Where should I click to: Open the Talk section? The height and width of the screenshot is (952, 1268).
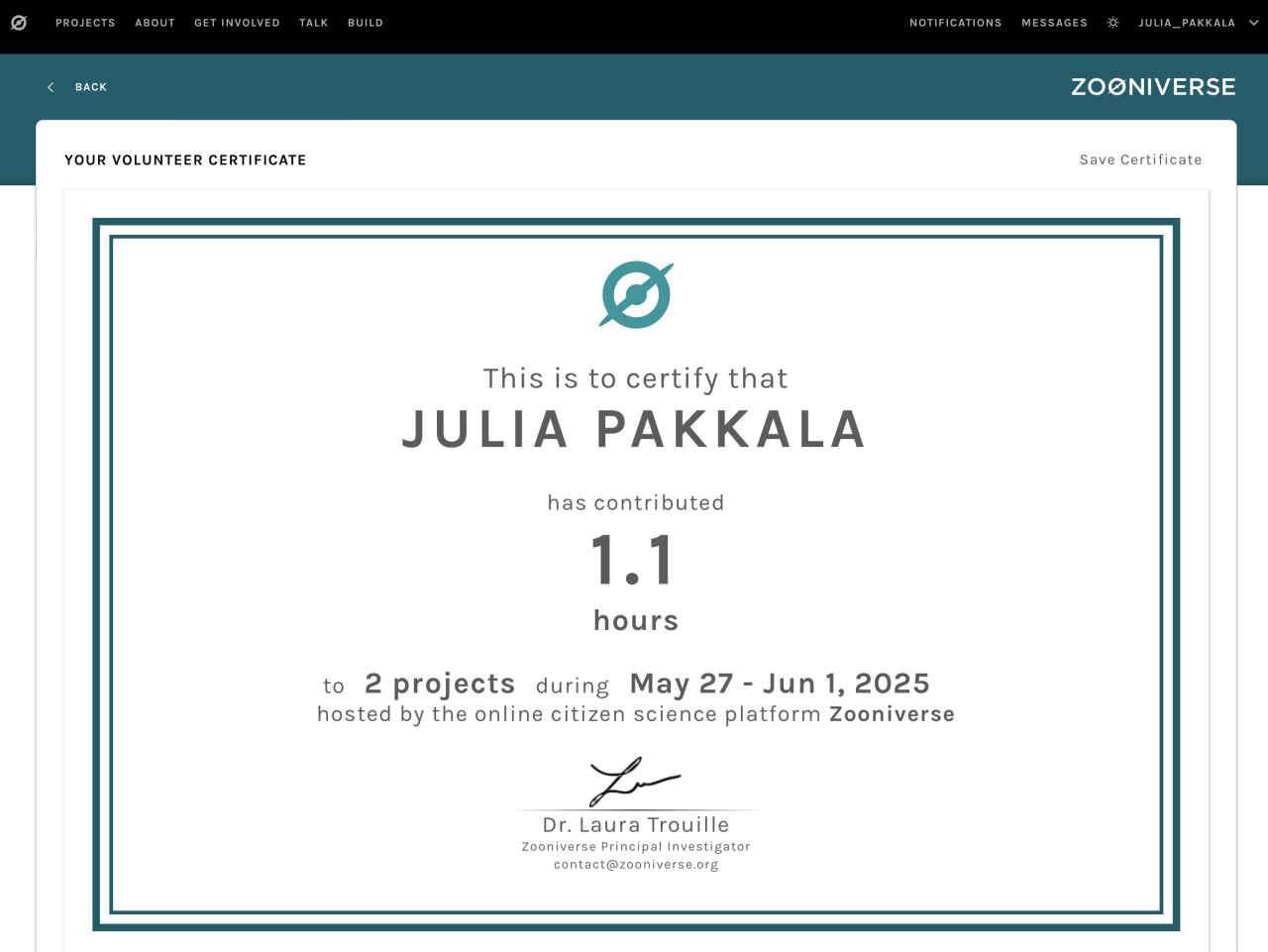point(313,23)
